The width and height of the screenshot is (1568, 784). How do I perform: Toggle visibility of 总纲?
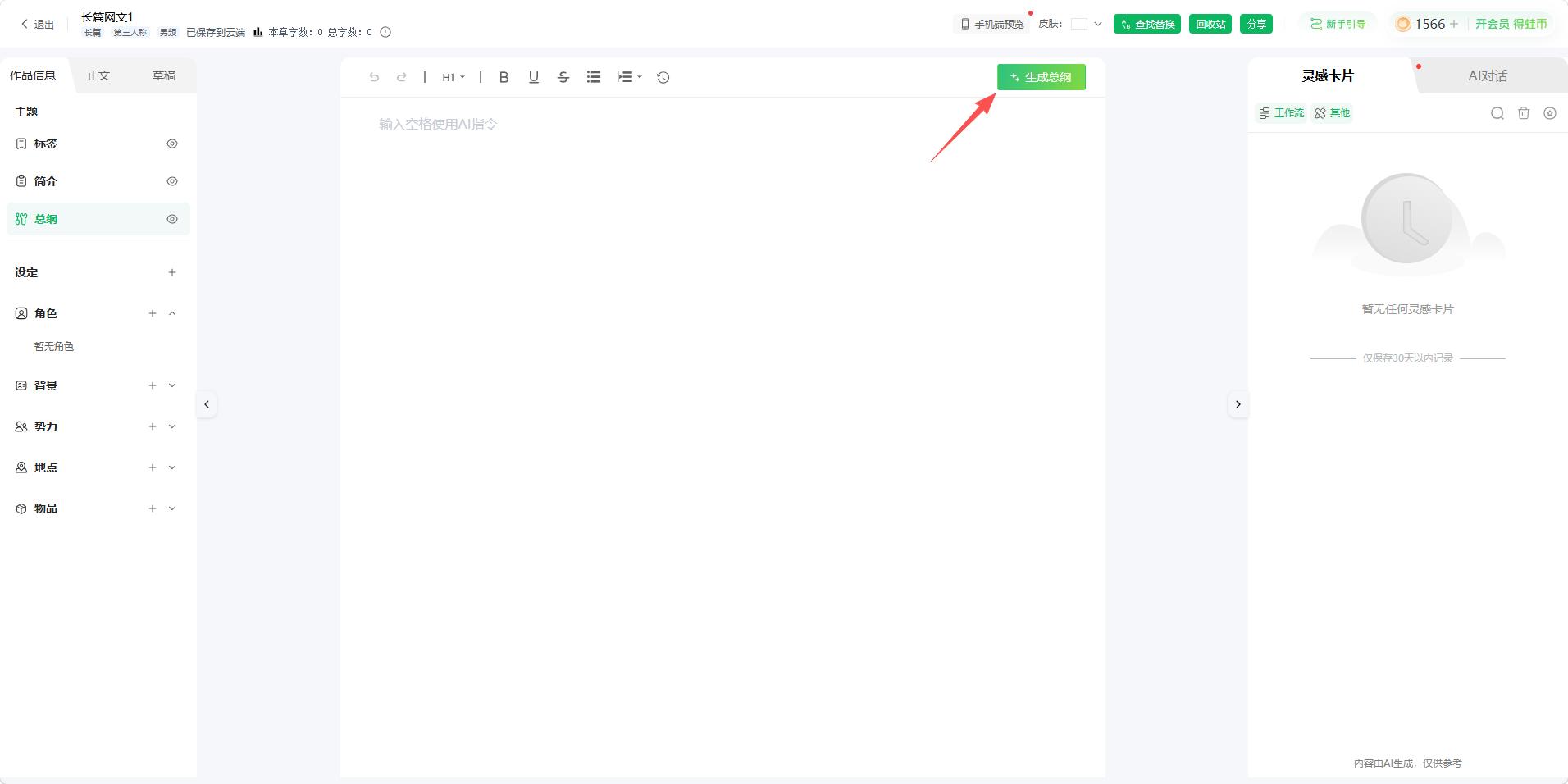coord(172,219)
